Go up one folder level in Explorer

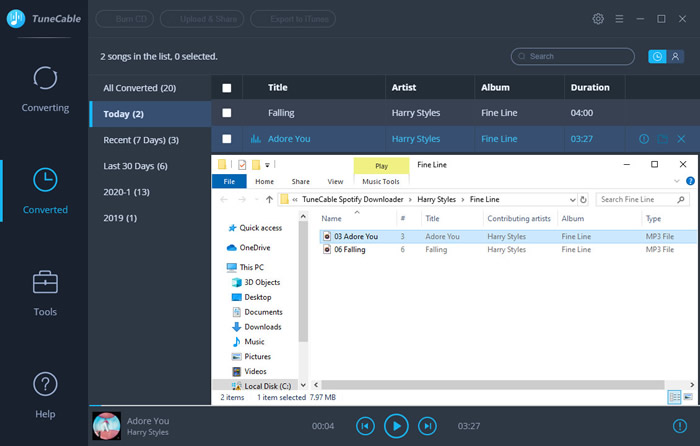click(269, 200)
